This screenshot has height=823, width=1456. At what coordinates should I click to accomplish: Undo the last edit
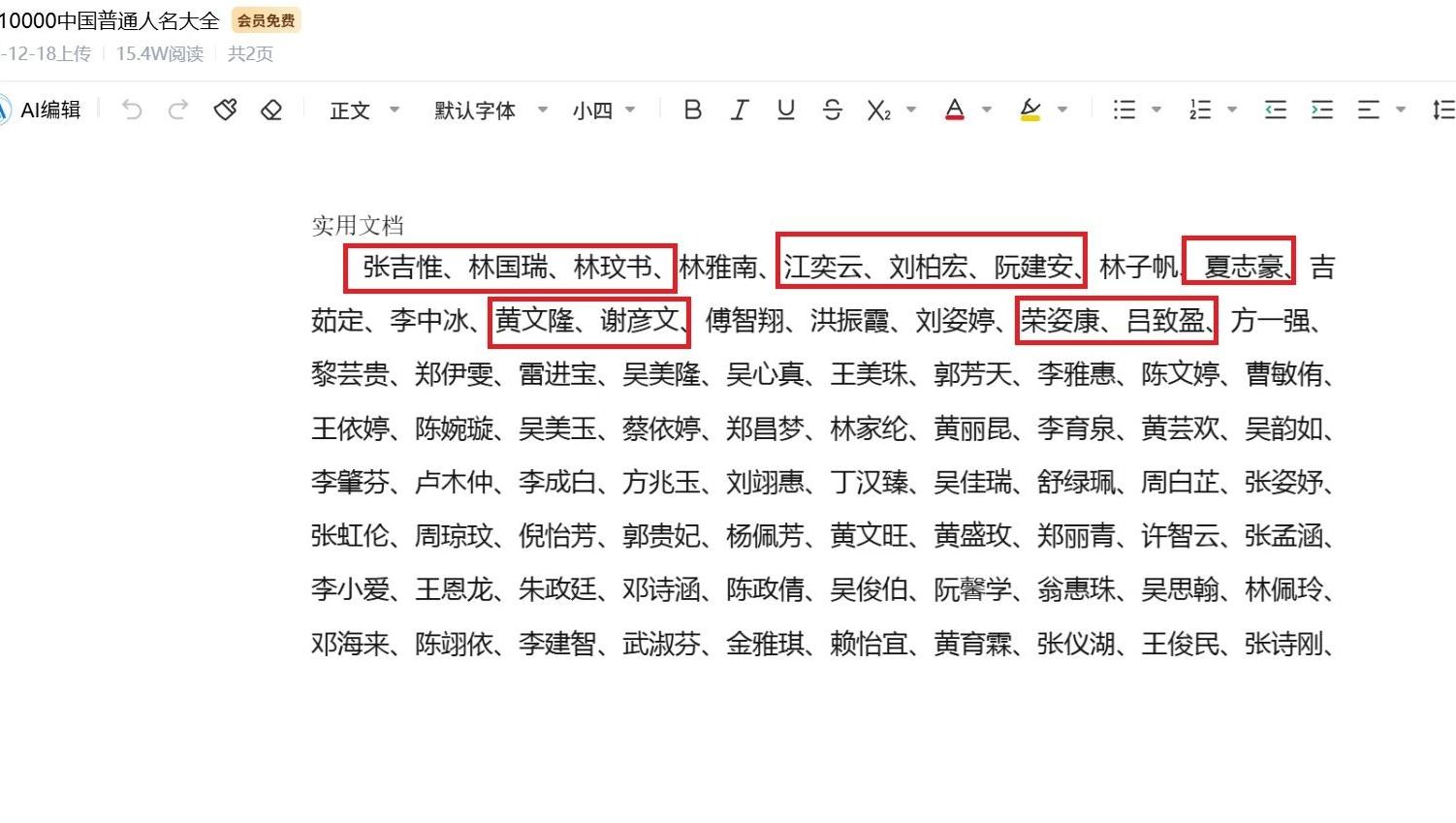[131, 110]
